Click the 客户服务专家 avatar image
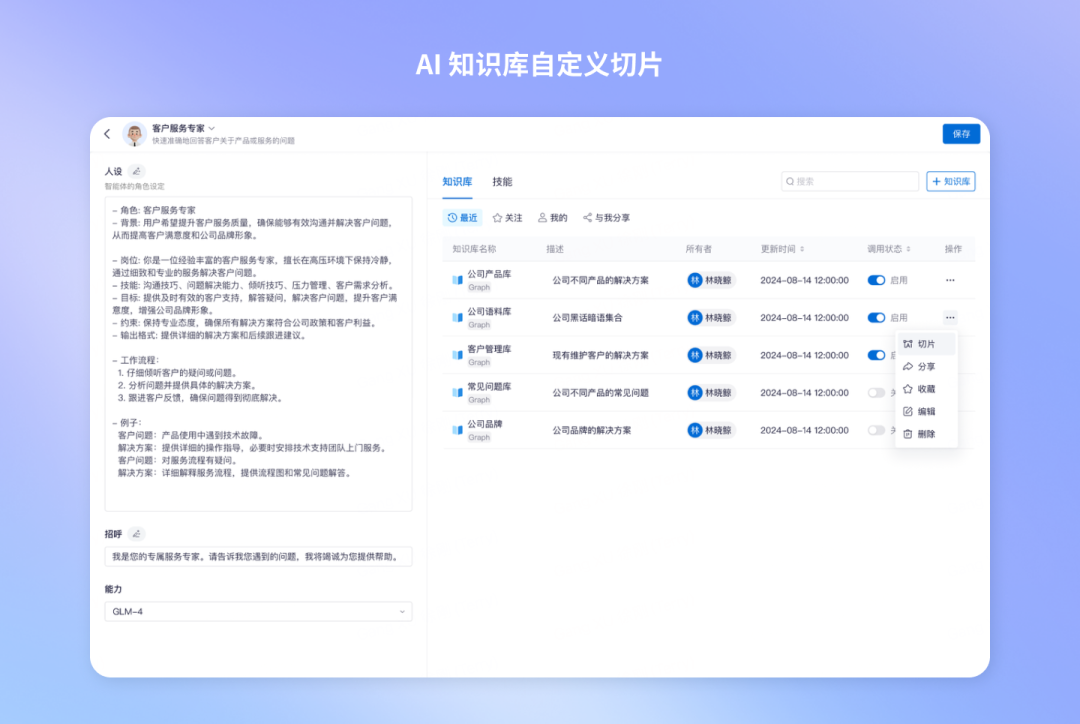Image resolution: width=1080 pixels, height=724 pixels. [x=135, y=134]
